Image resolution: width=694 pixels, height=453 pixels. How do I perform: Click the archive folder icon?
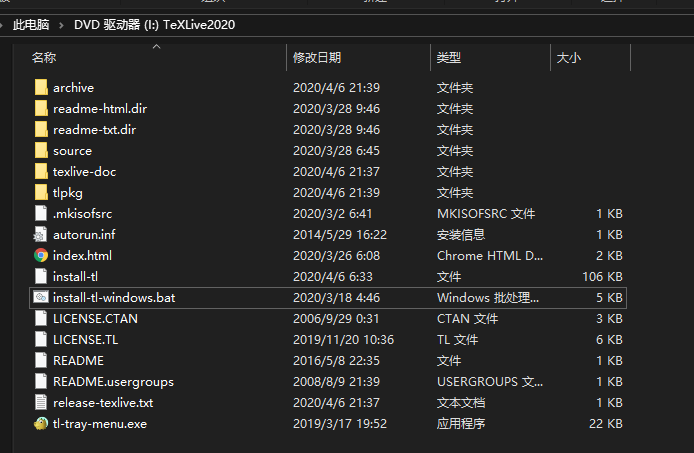point(41,88)
